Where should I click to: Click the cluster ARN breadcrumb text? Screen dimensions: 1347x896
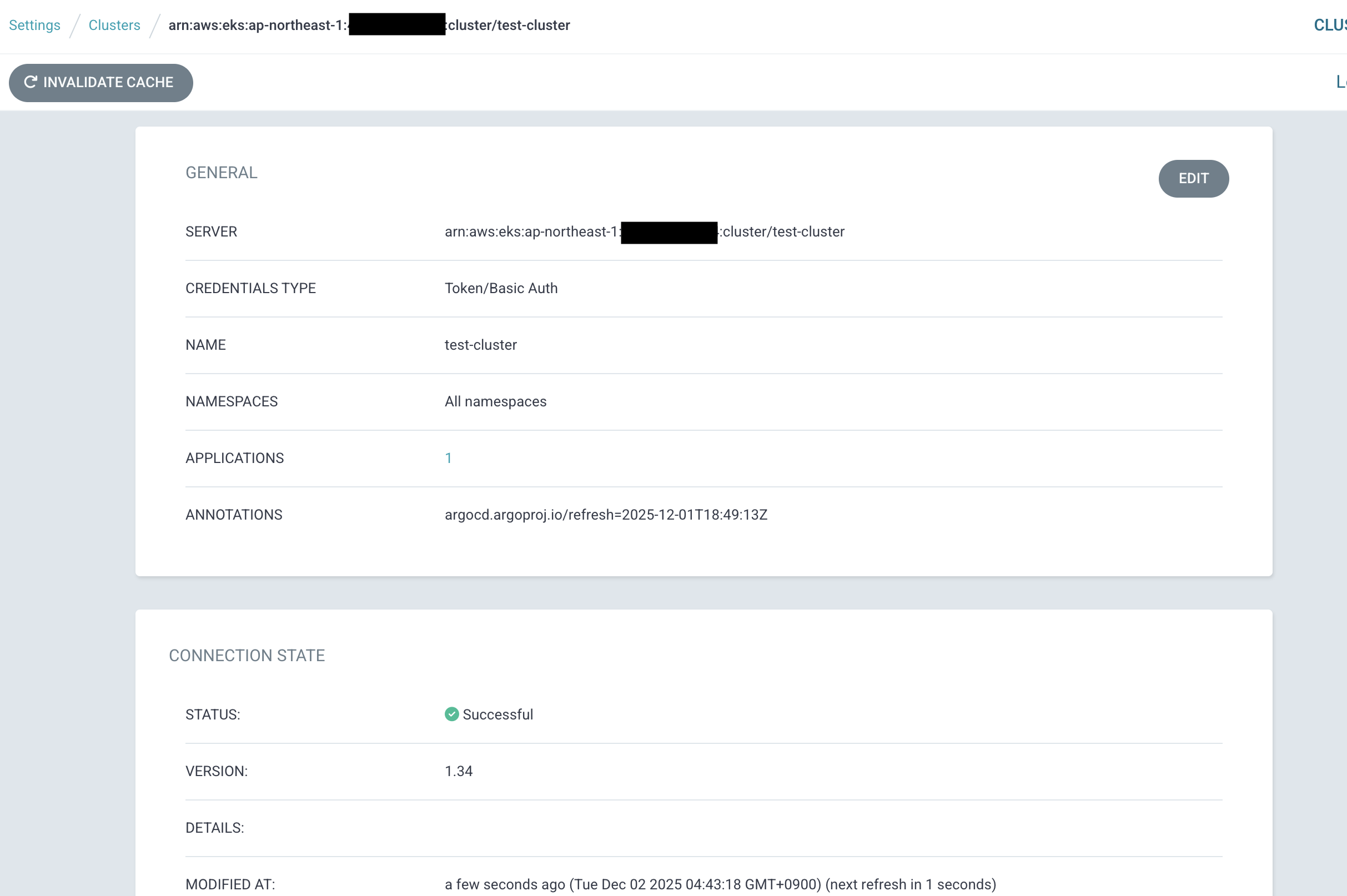point(257,25)
